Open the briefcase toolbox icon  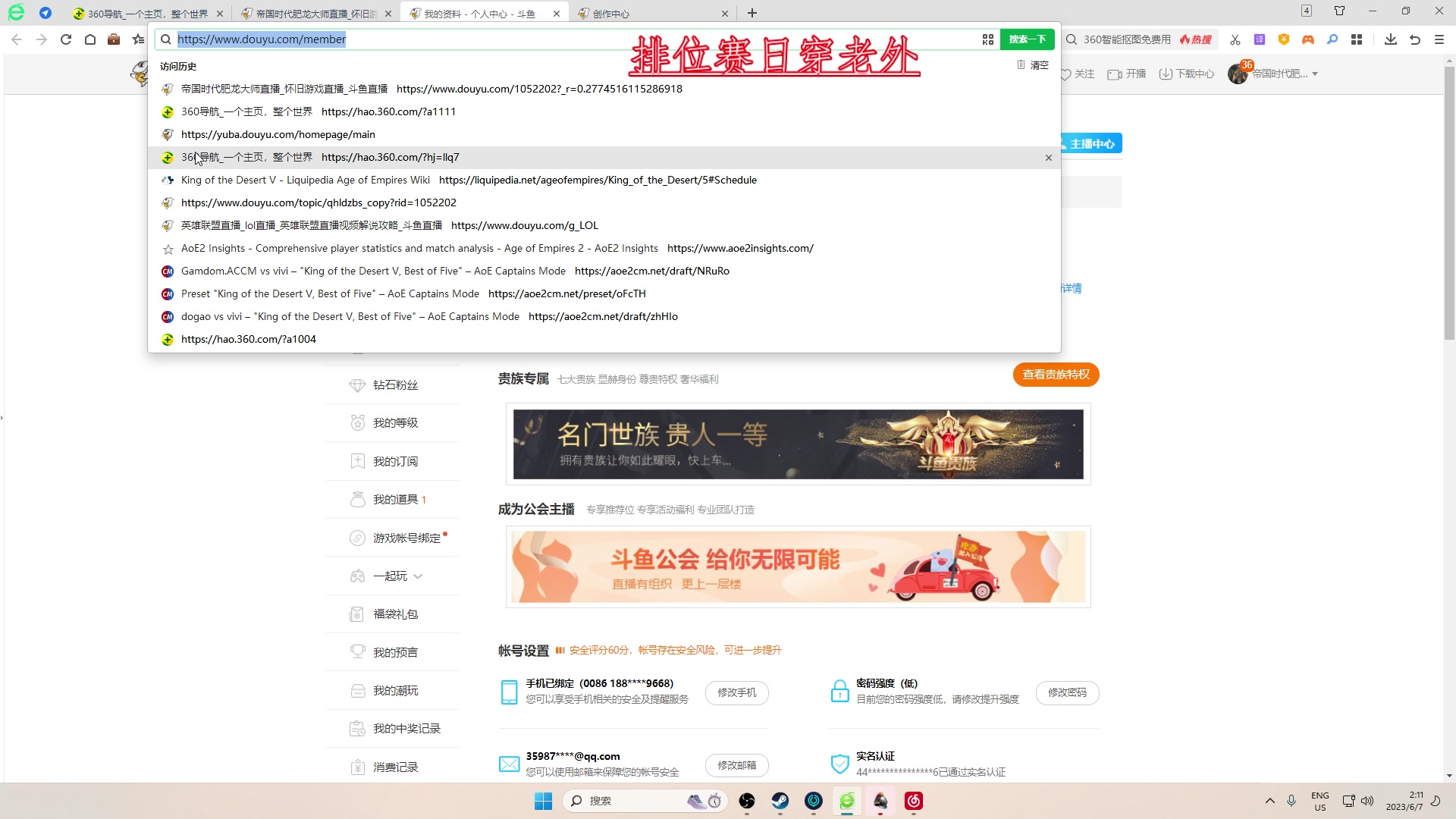114,39
